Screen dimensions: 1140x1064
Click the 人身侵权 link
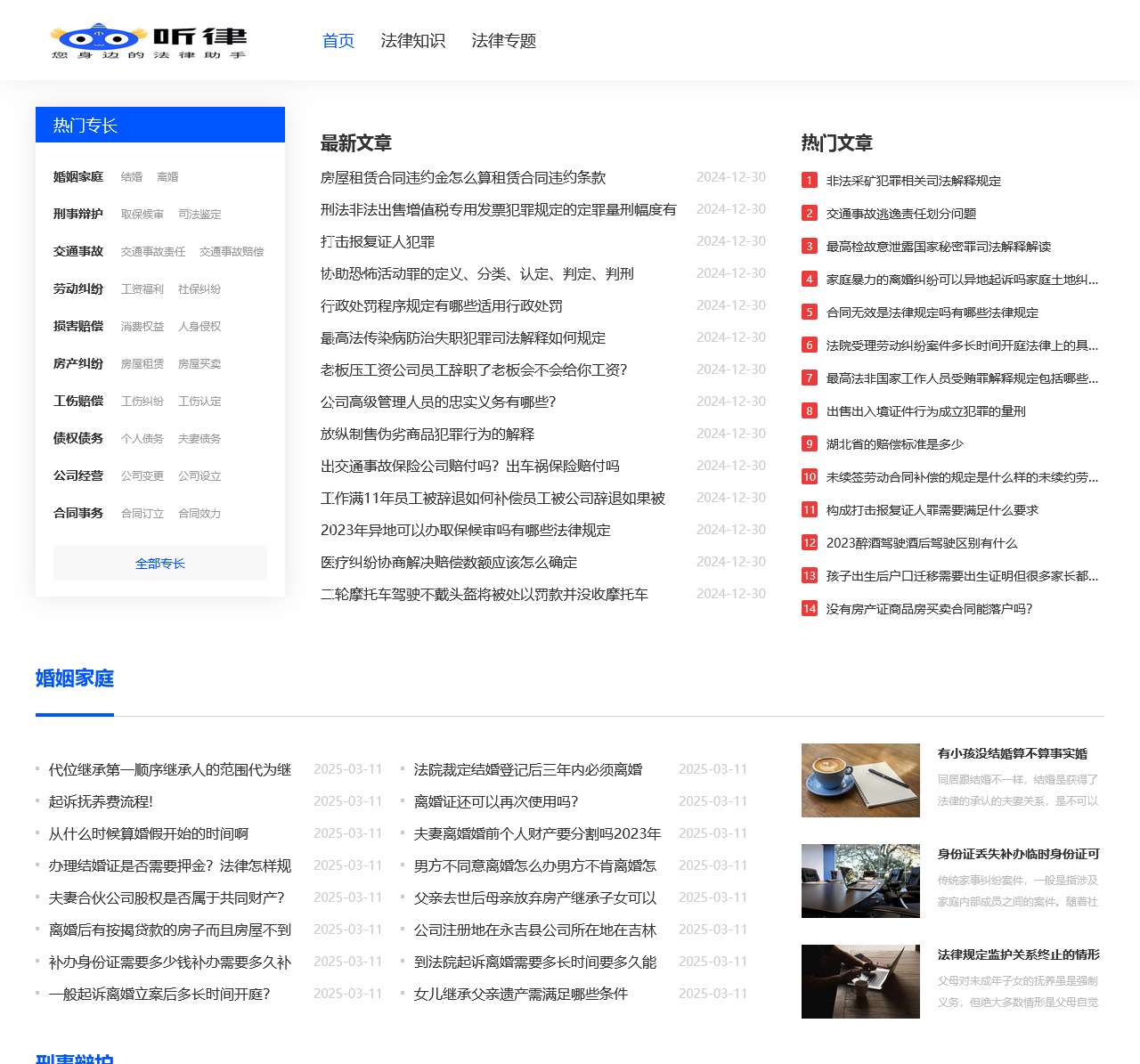click(199, 327)
